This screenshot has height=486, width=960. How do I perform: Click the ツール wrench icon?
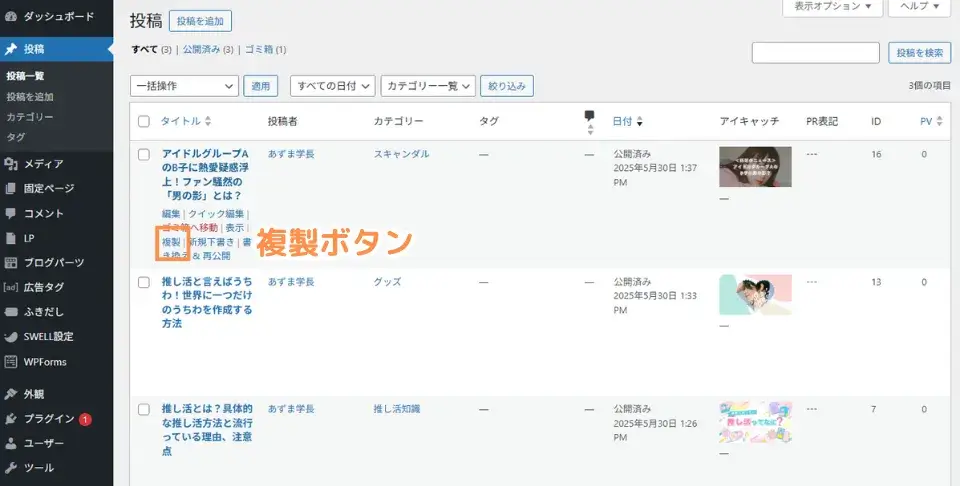pos(10,468)
